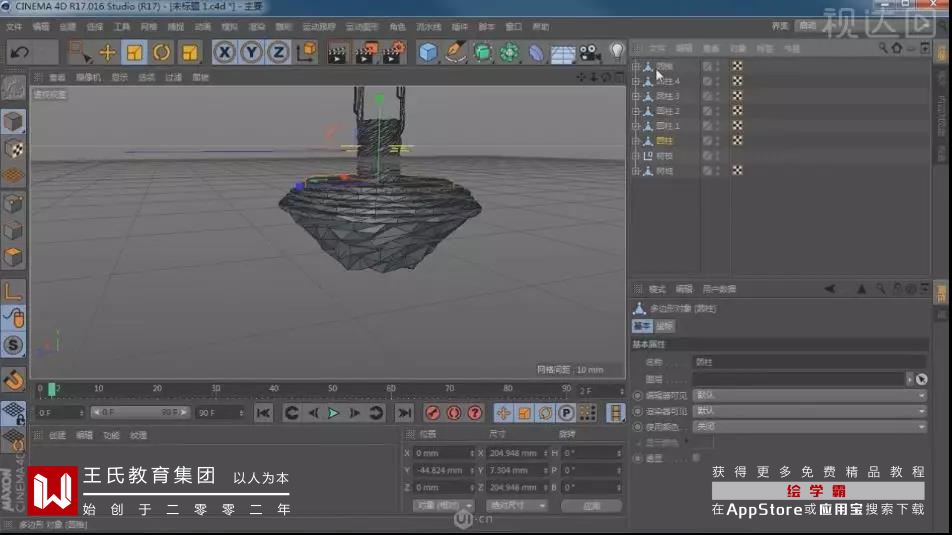952x535 pixels.
Task: Enable the magnet Snap icon
Action: (13, 379)
